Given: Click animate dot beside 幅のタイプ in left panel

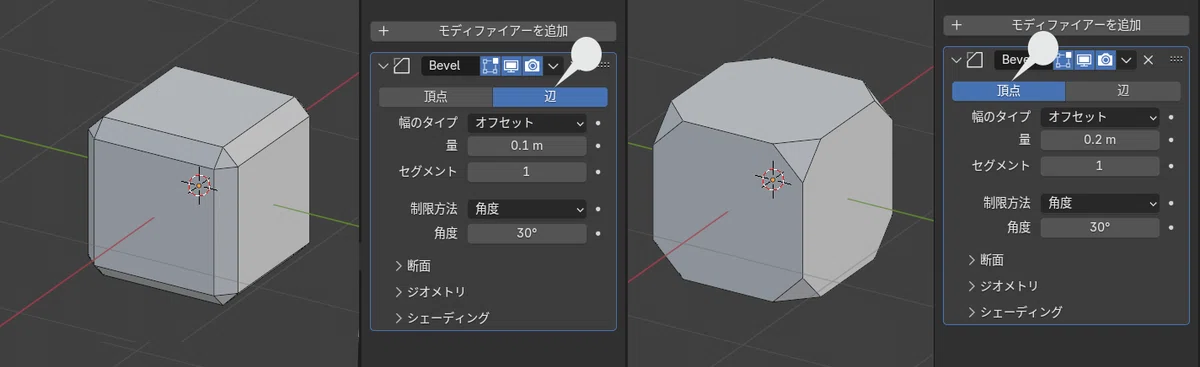Looking at the screenshot, I should tap(598, 123).
